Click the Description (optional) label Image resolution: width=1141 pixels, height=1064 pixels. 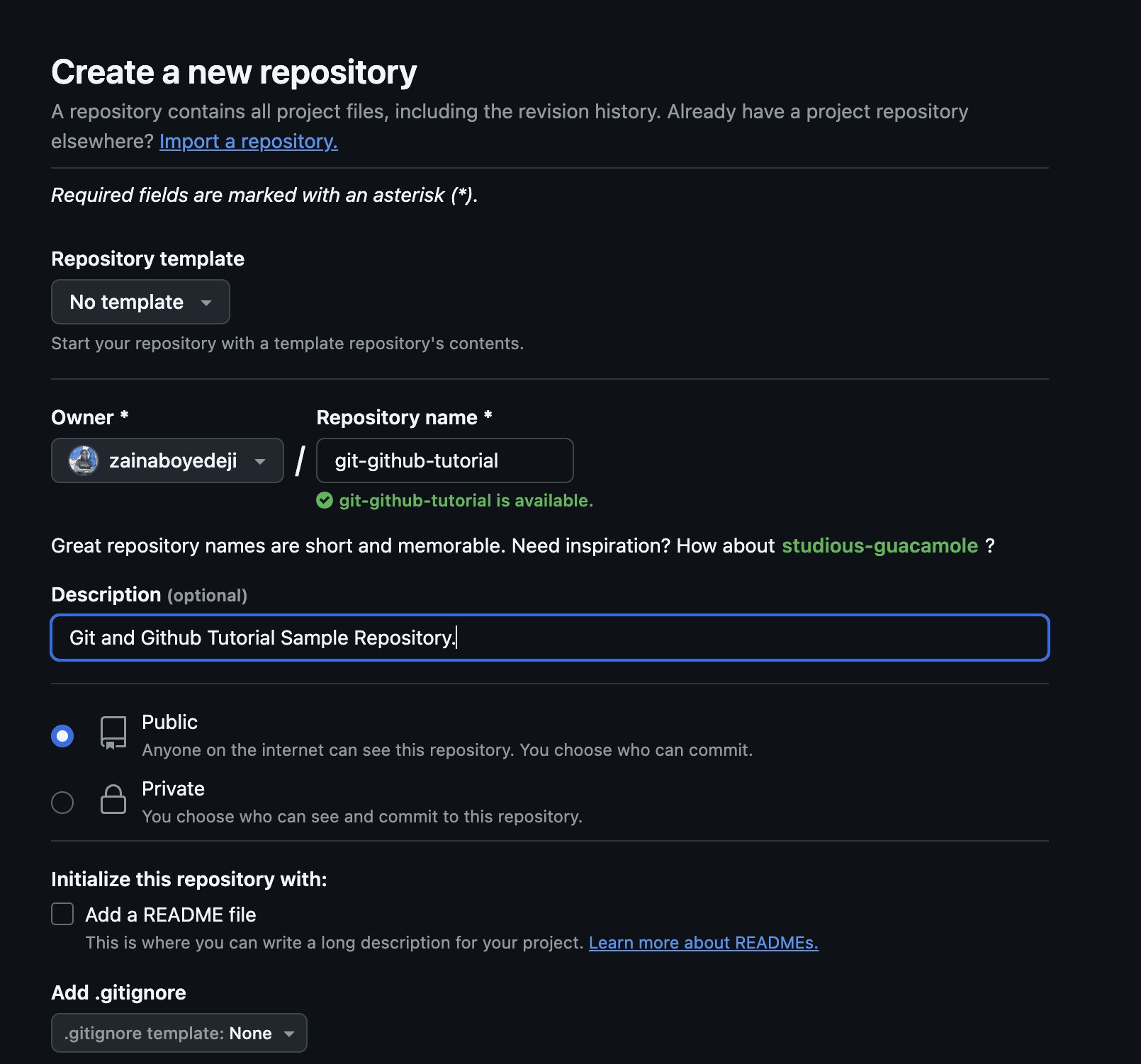tap(149, 594)
